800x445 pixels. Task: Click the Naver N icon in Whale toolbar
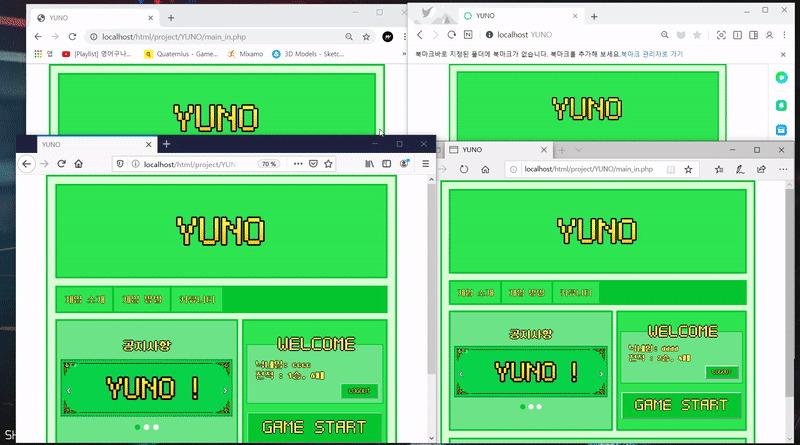point(468,35)
